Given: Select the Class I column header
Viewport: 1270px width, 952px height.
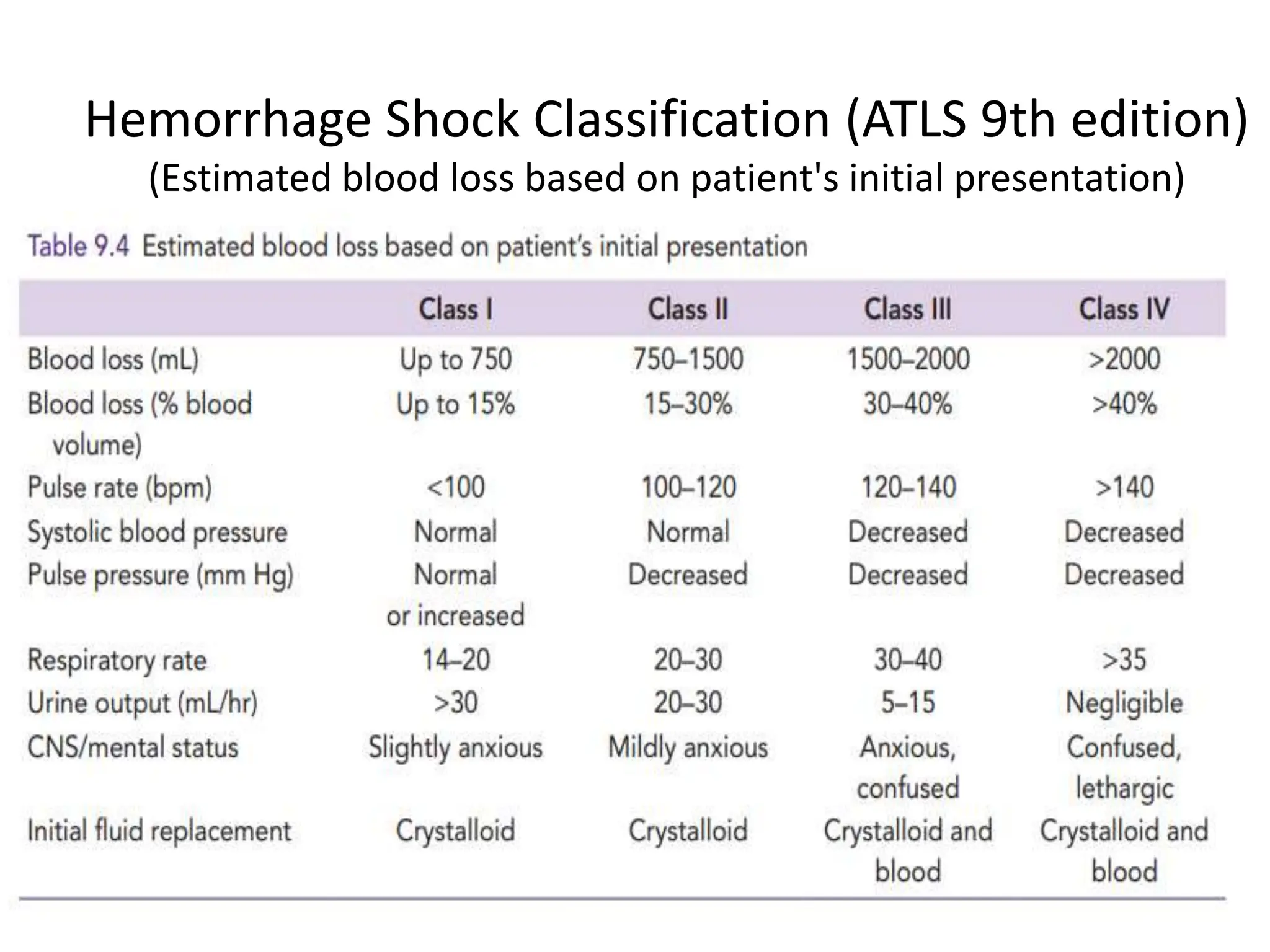Looking at the screenshot, I should click(x=456, y=309).
